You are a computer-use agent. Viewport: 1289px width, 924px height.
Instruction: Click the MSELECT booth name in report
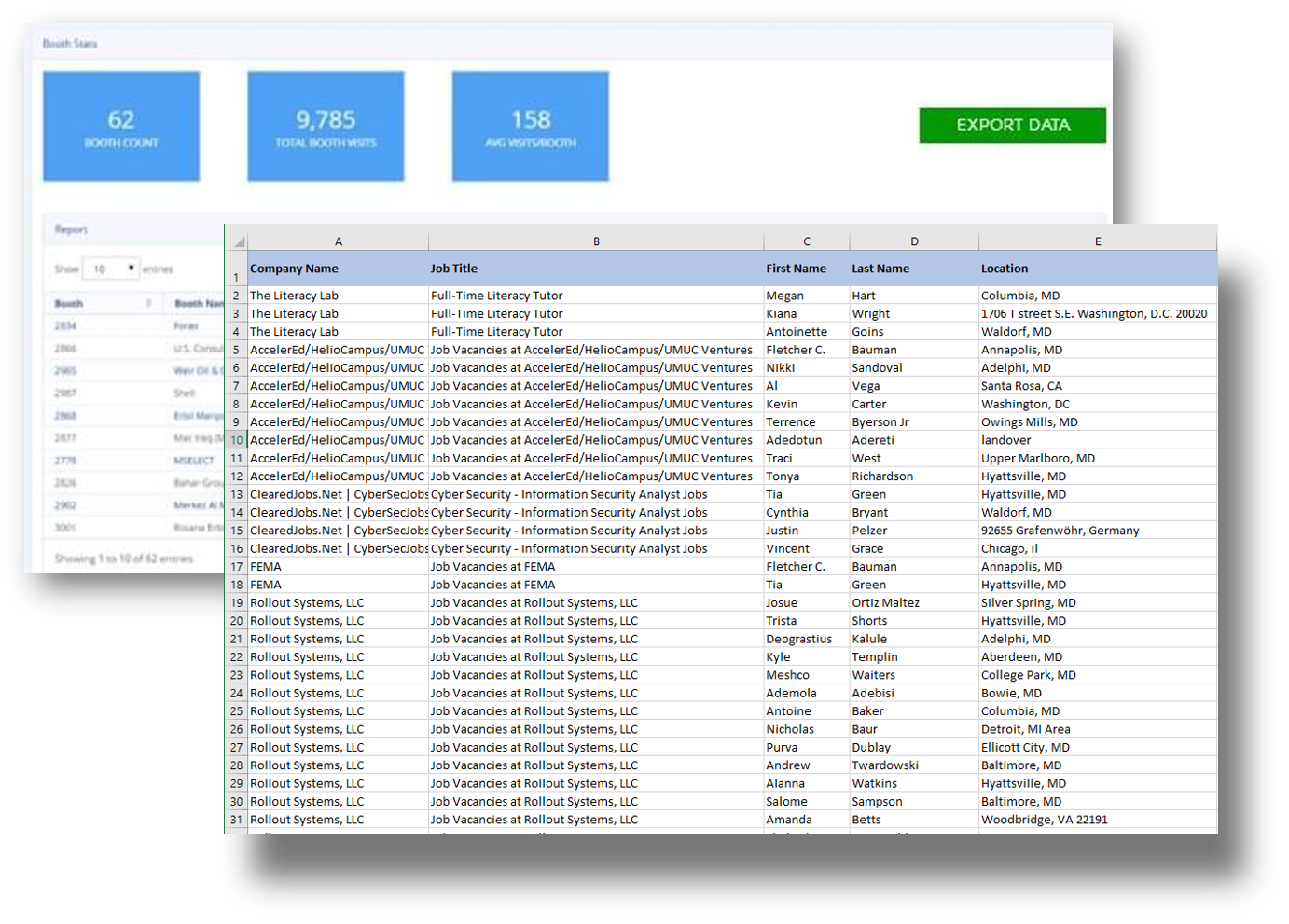(x=194, y=460)
